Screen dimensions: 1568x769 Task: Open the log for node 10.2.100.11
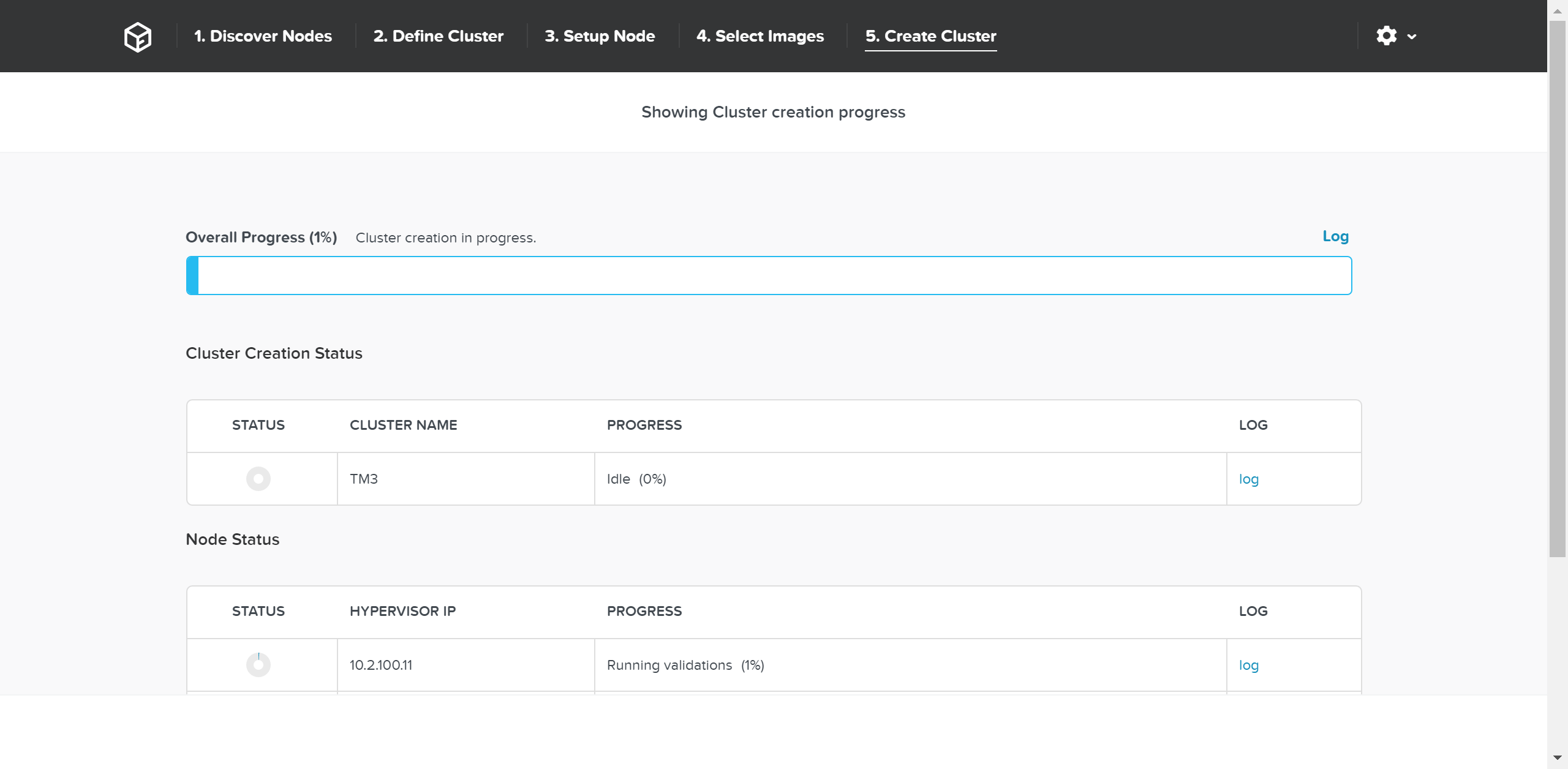[1248, 664]
